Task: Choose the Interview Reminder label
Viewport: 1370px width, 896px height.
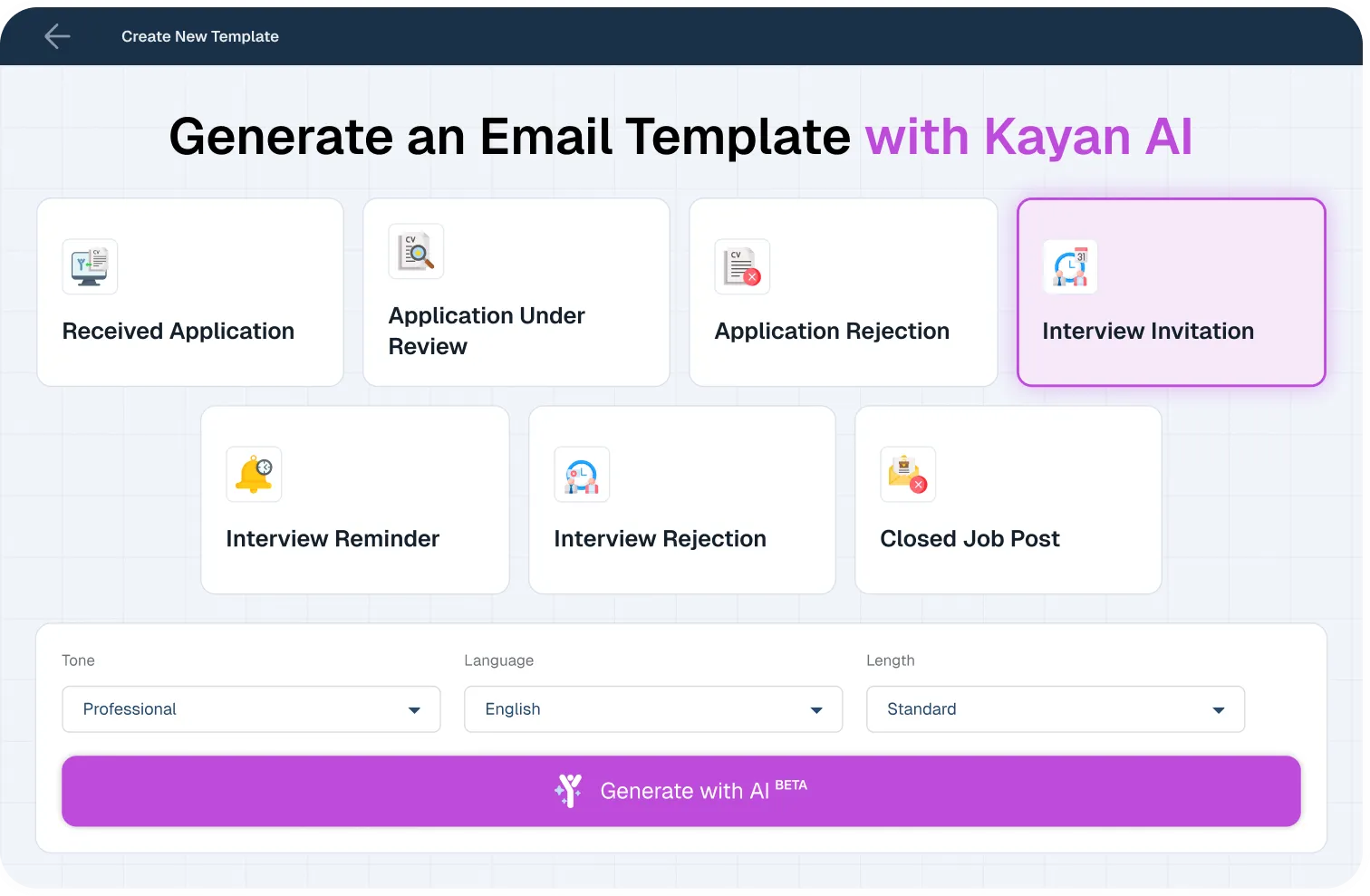Action: (333, 539)
